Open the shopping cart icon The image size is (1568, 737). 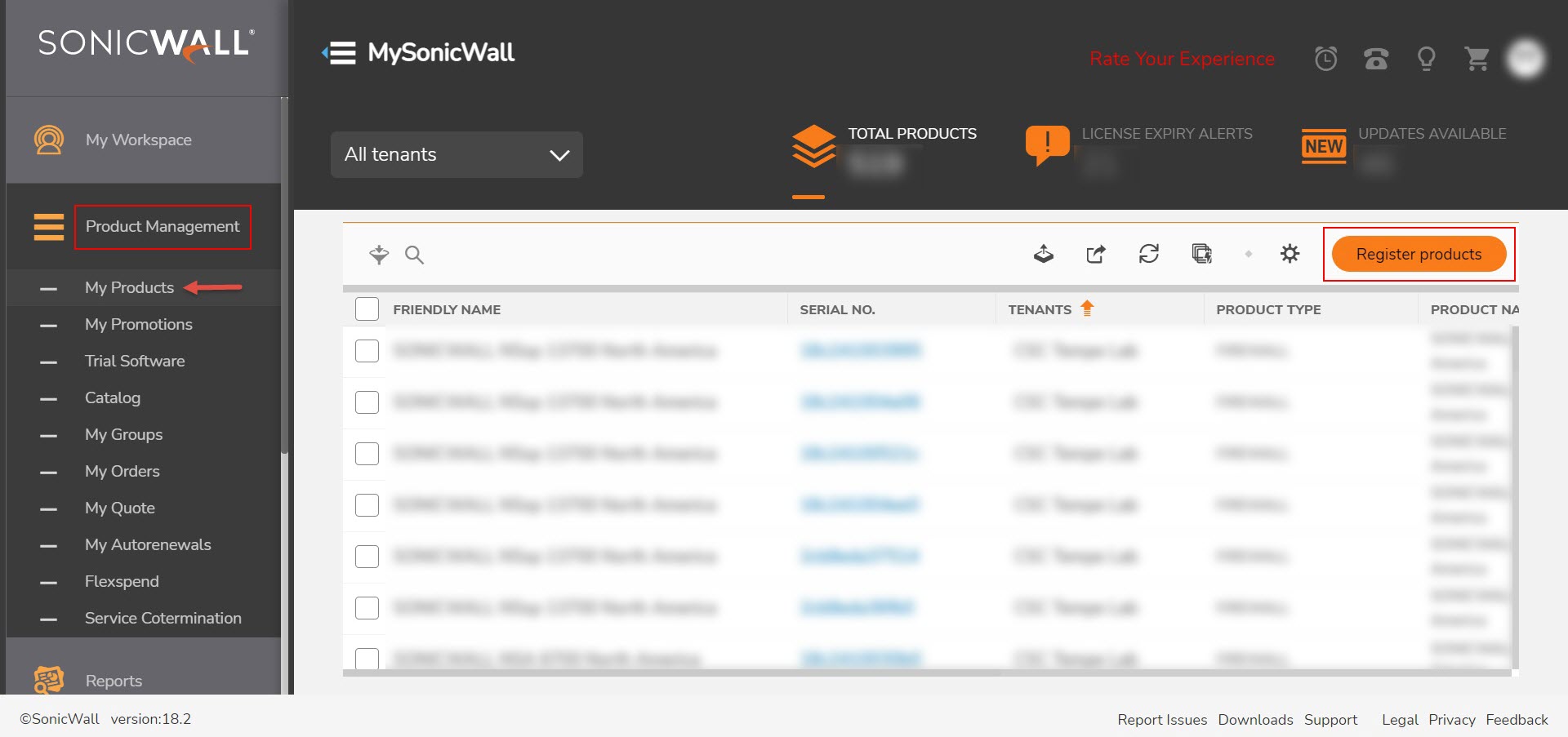tap(1477, 59)
